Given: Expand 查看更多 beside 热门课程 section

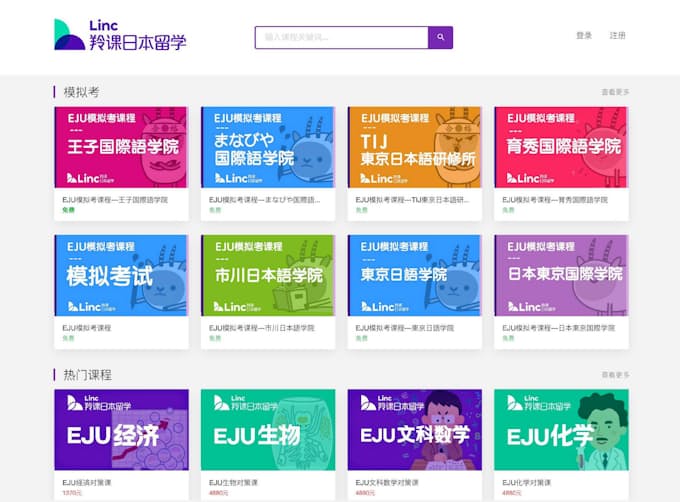Looking at the screenshot, I should click(615, 375).
